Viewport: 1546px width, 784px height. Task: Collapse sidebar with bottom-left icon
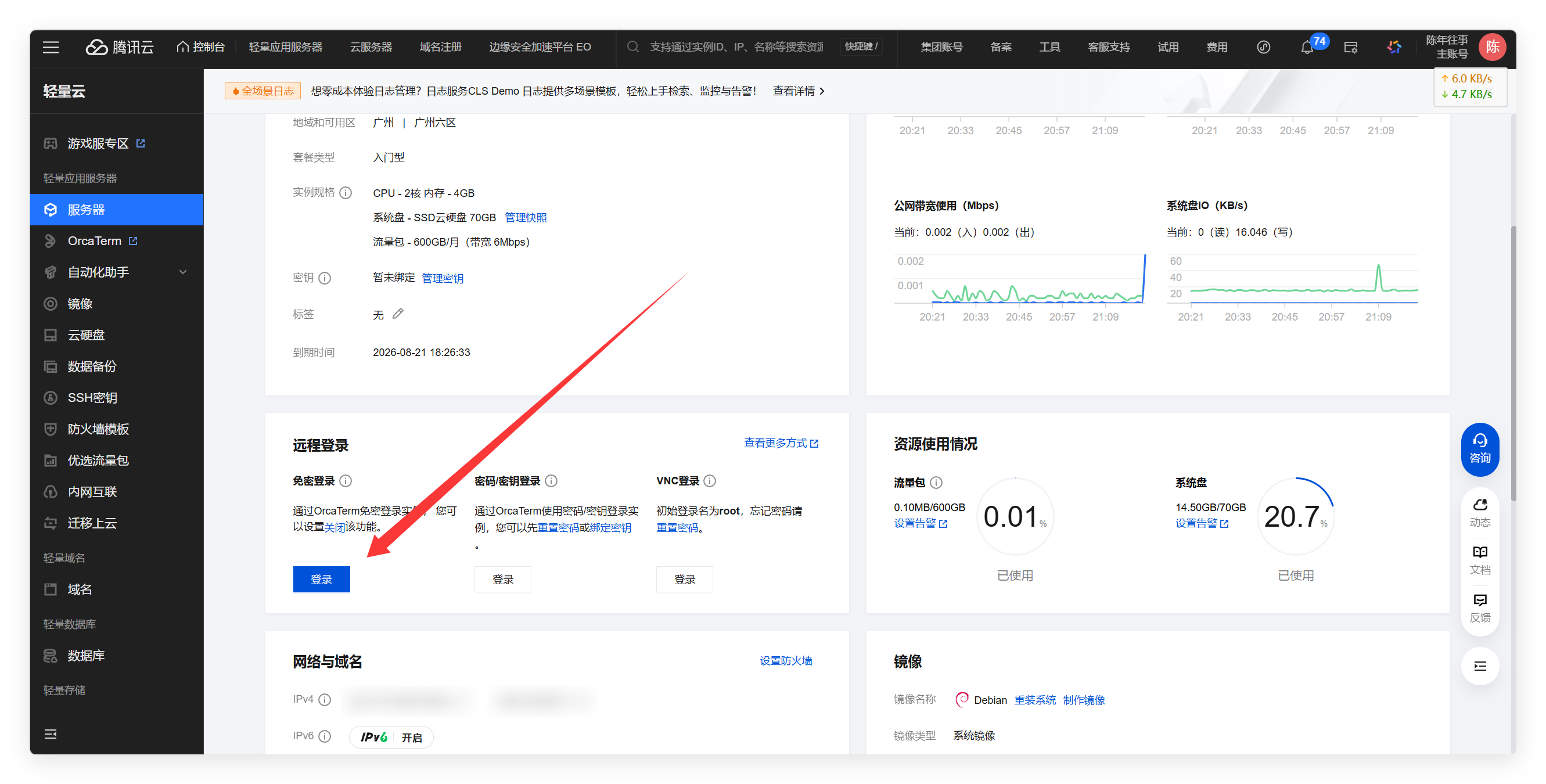click(x=51, y=733)
